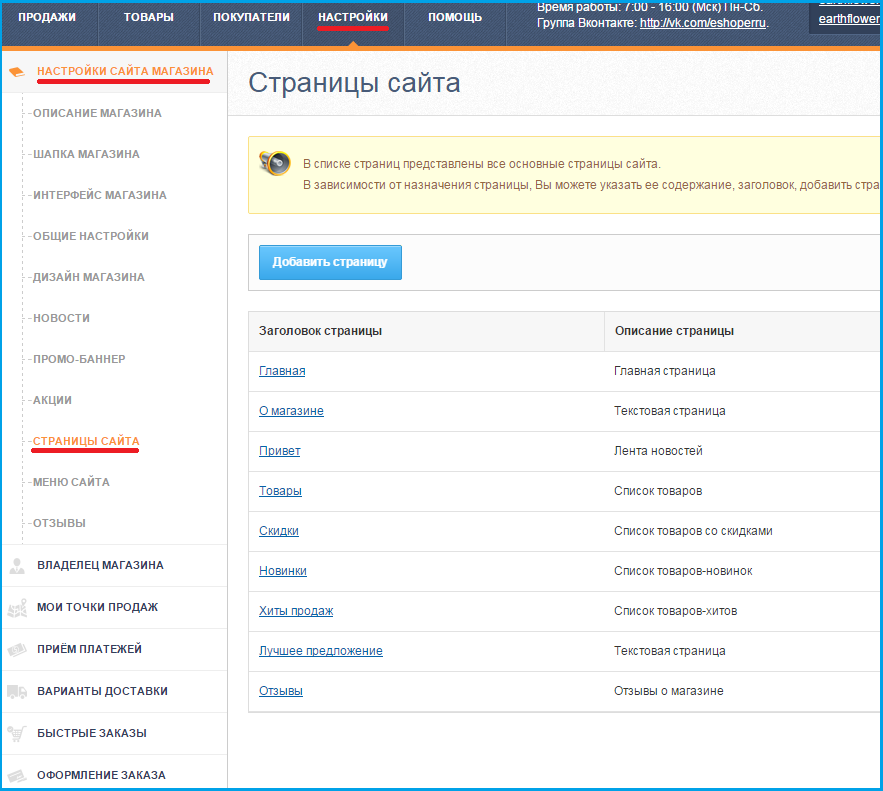Click the quick orders cart icon
Viewport: 883px width, 791px height.
(17, 734)
